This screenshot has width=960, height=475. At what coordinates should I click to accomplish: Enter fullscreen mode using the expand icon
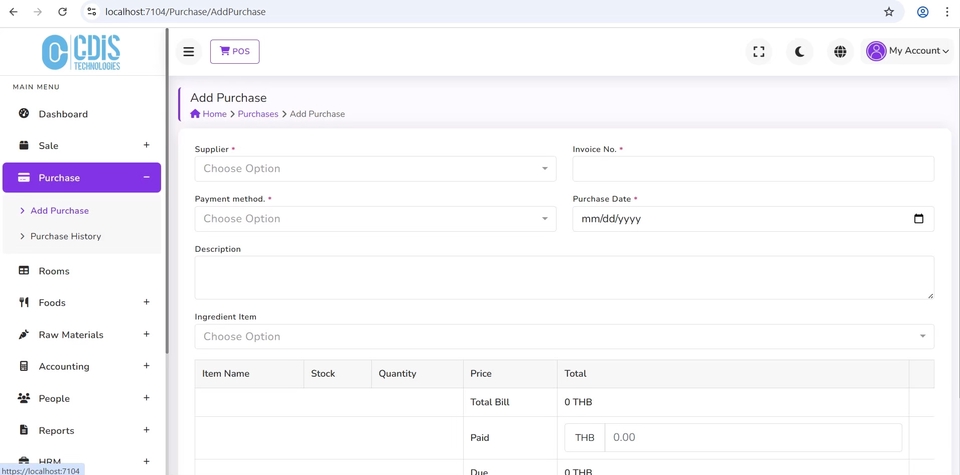pyautogui.click(x=759, y=51)
